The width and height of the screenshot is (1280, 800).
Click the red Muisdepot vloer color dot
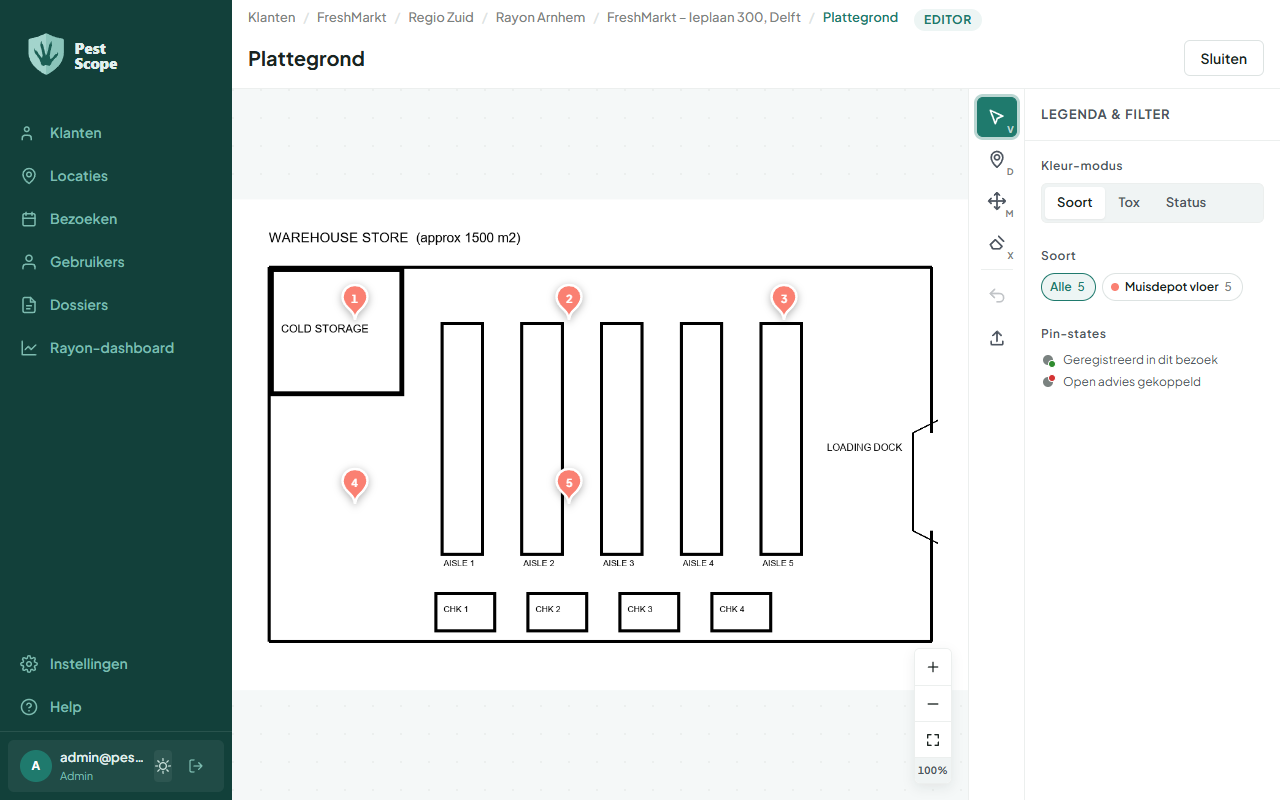click(1115, 287)
